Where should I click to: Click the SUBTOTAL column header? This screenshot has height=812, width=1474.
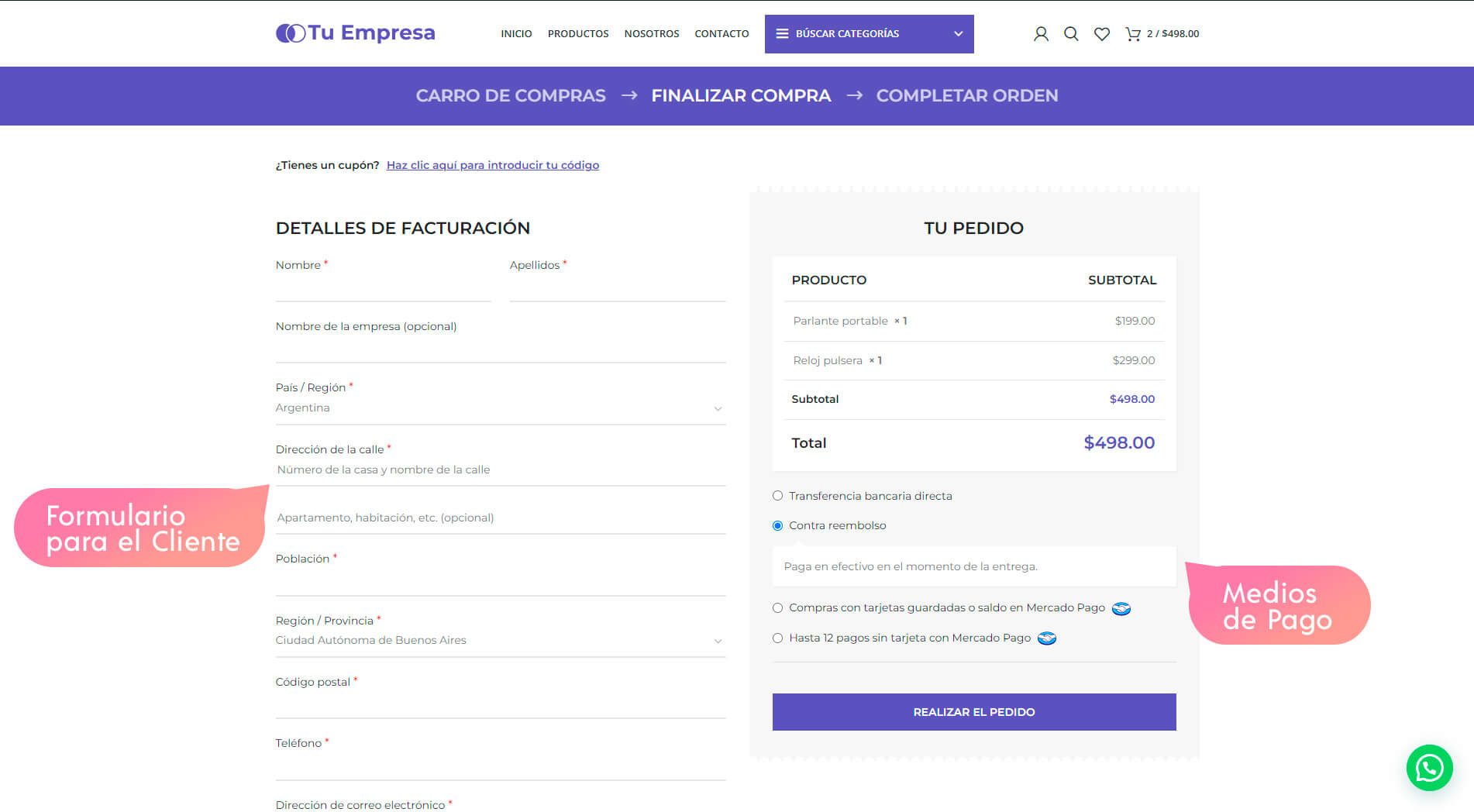1122,280
